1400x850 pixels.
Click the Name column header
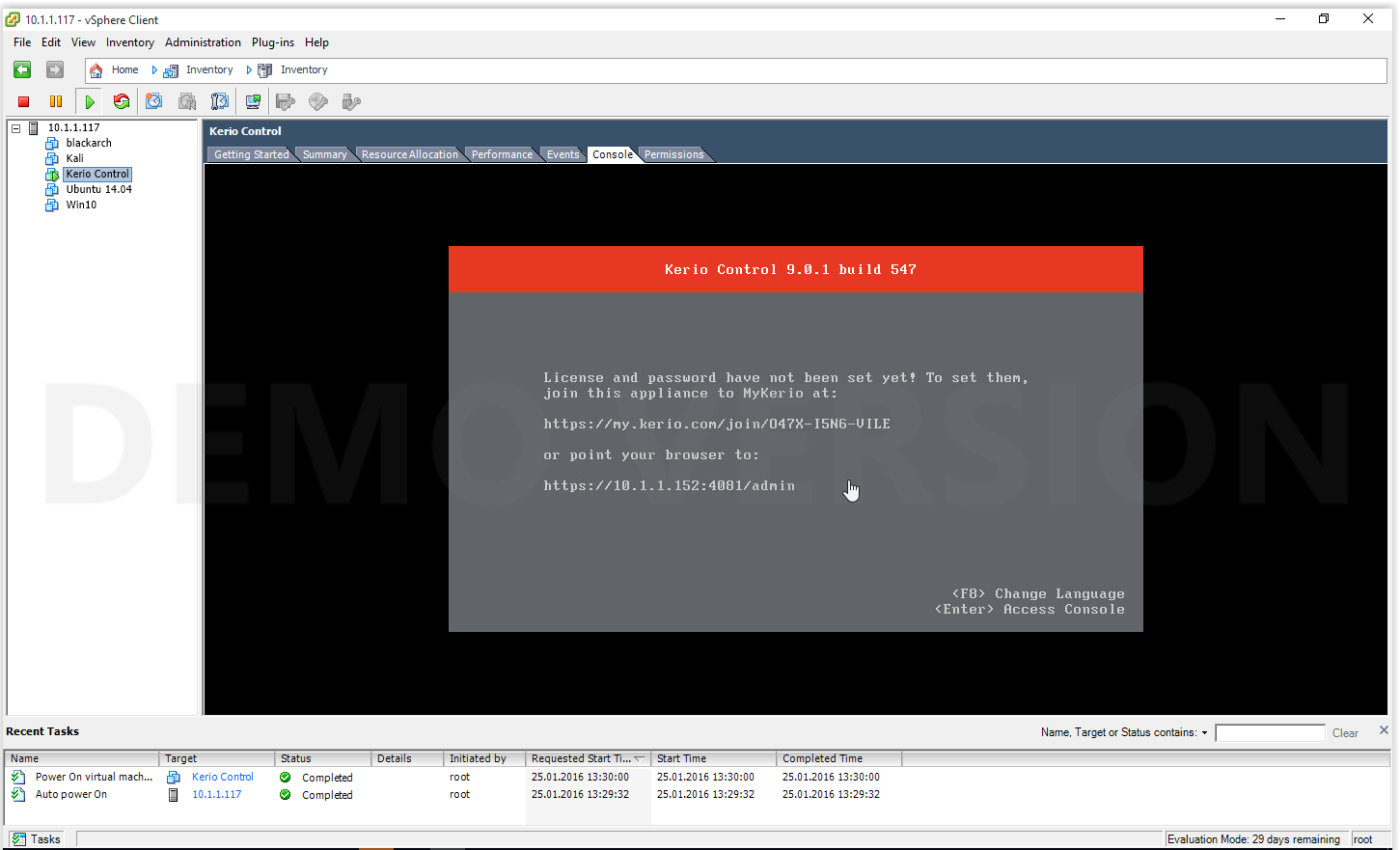click(82, 758)
